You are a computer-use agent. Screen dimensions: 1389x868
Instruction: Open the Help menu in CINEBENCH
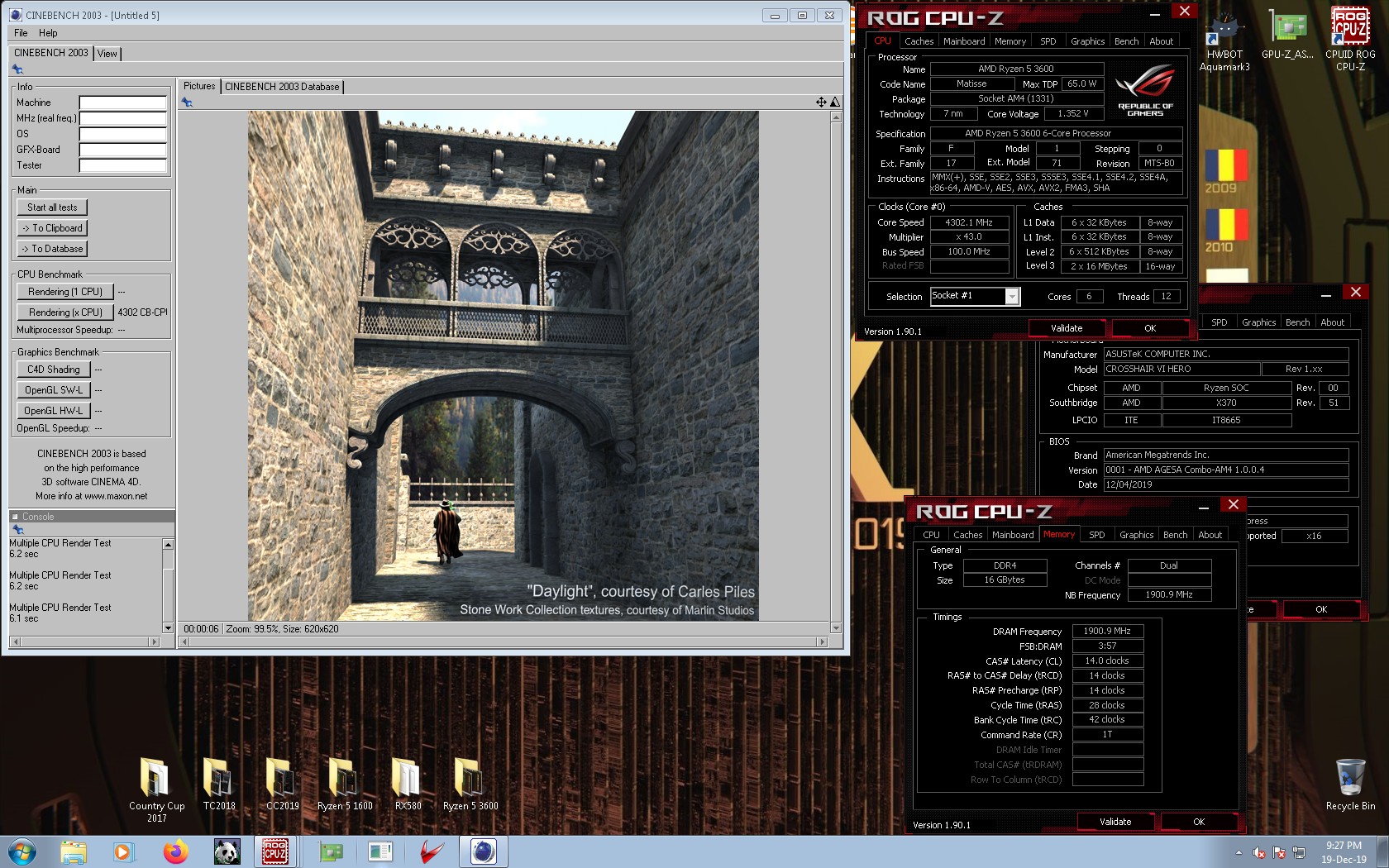coord(48,33)
